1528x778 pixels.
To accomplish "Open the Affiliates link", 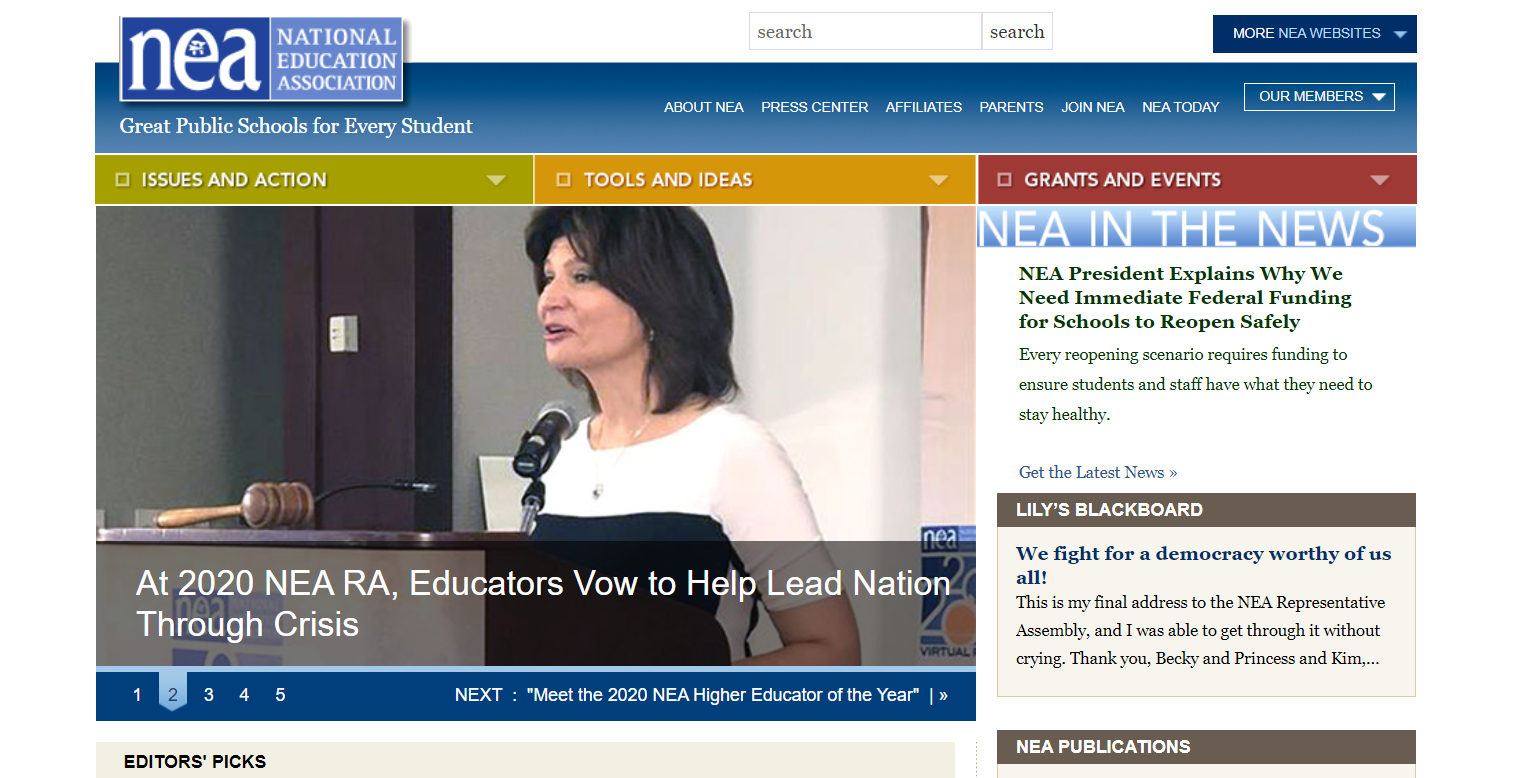I will tap(923, 107).
